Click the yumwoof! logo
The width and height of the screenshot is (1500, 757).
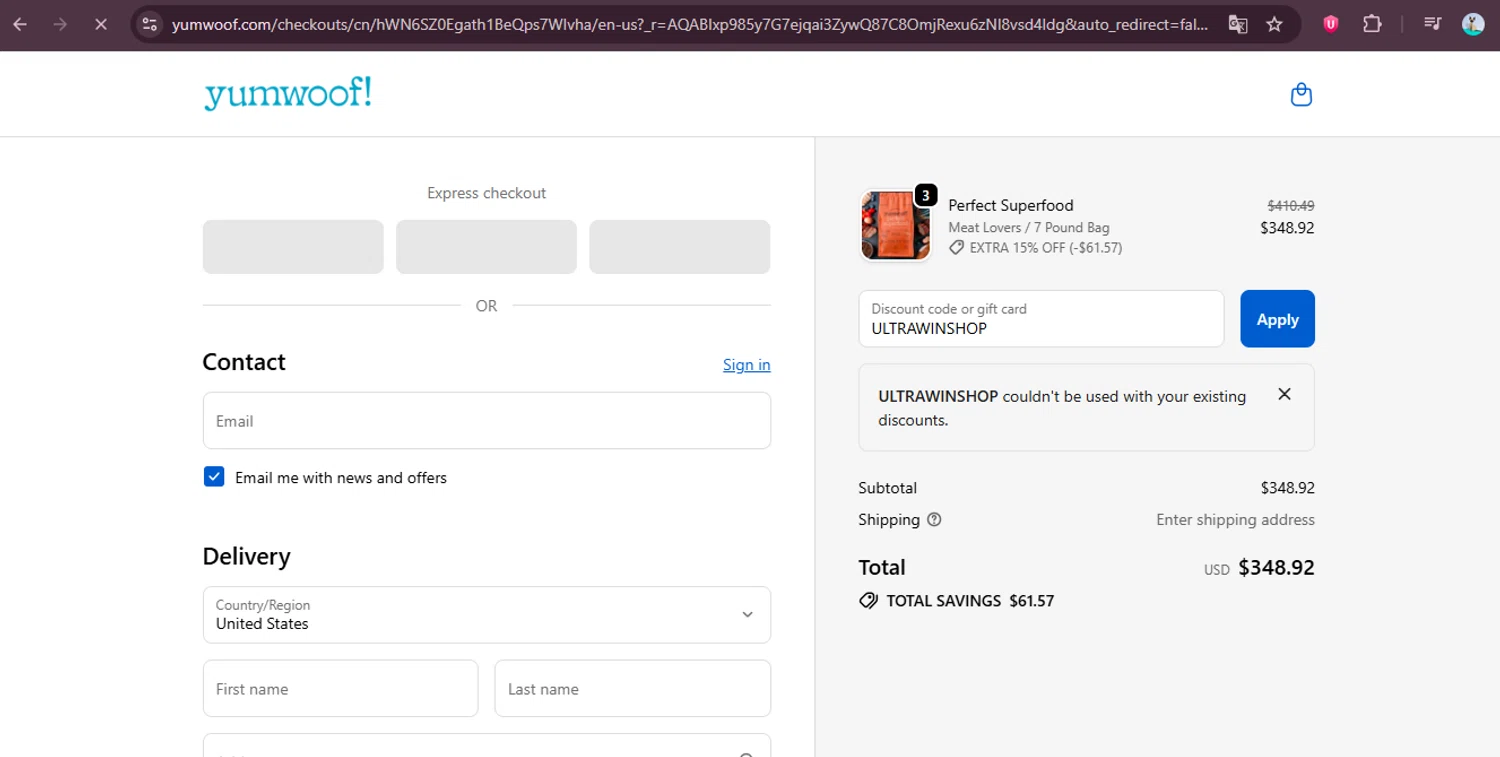pyautogui.click(x=288, y=93)
